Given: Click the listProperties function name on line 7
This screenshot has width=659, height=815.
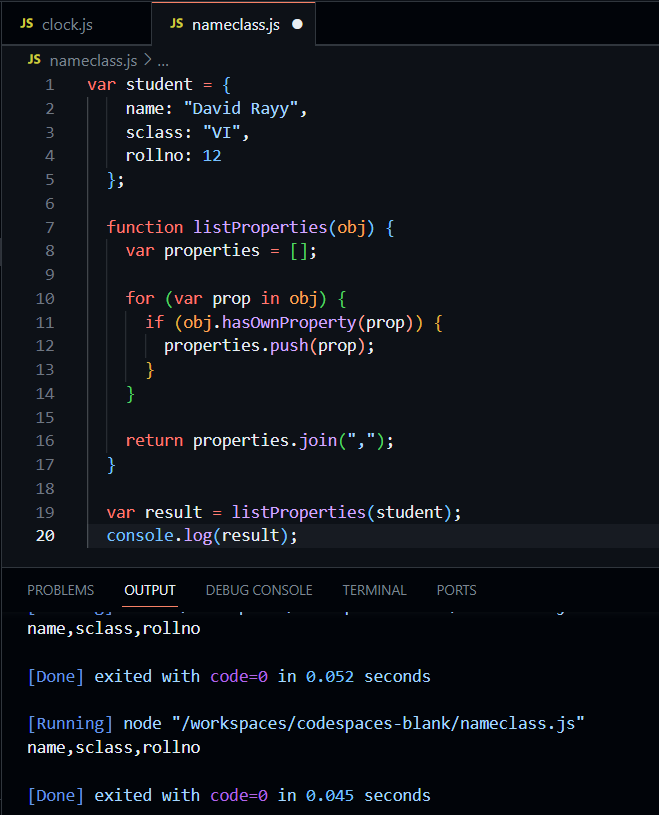Looking at the screenshot, I should 260,228.
